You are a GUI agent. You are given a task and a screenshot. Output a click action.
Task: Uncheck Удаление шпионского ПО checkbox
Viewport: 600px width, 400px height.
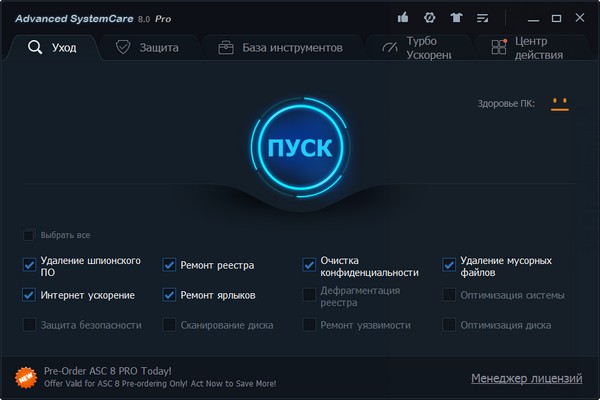pos(29,266)
